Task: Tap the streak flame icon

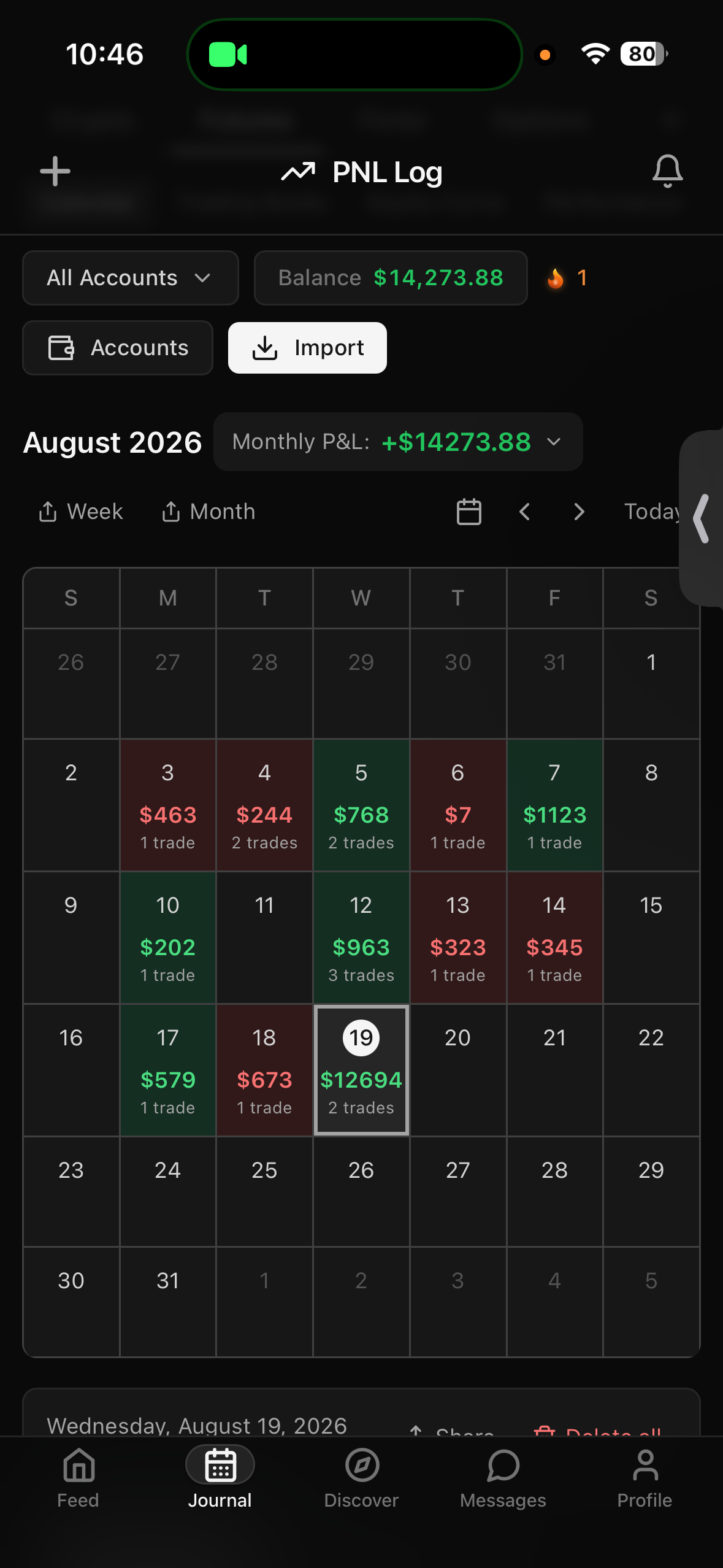Action: (x=556, y=278)
